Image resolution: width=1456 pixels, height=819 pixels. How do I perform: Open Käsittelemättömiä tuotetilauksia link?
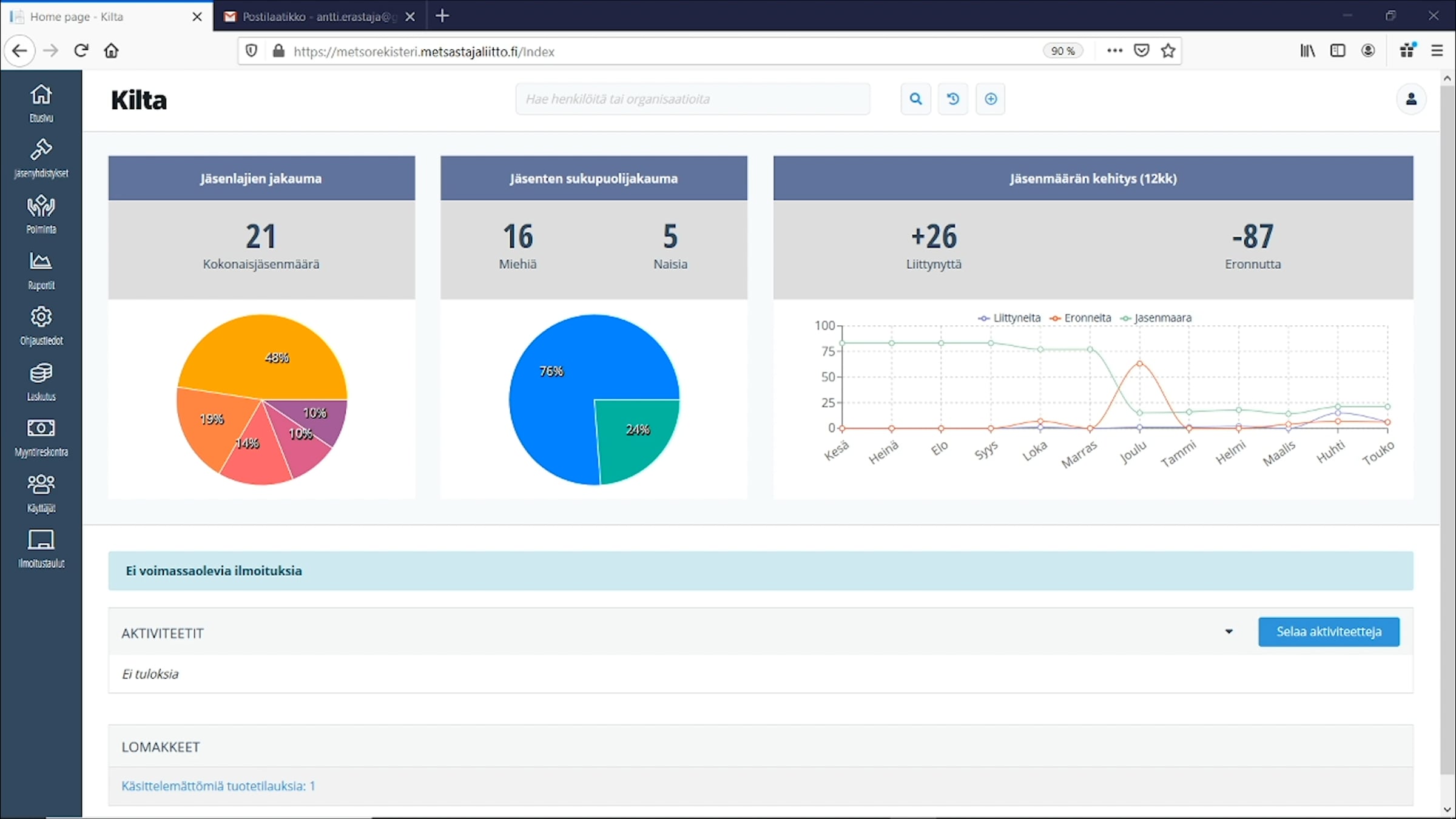(218, 786)
